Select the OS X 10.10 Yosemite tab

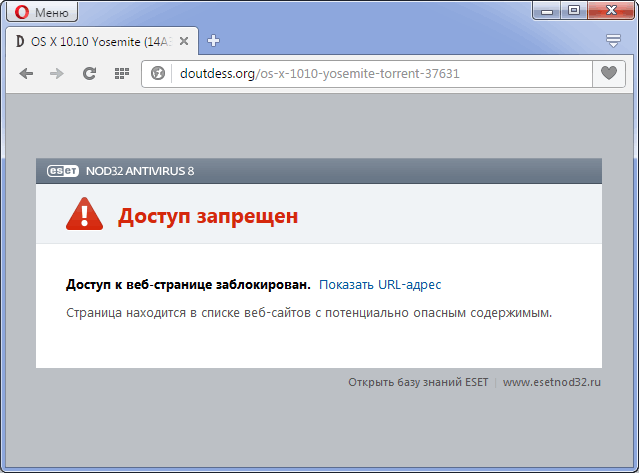102,41
